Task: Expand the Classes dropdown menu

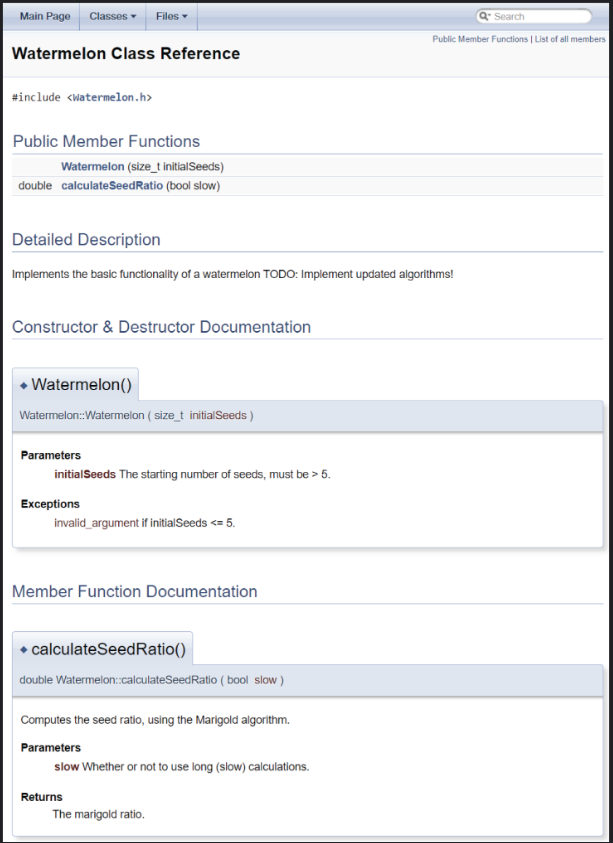Action: pyautogui.click(x=113, y=16)
